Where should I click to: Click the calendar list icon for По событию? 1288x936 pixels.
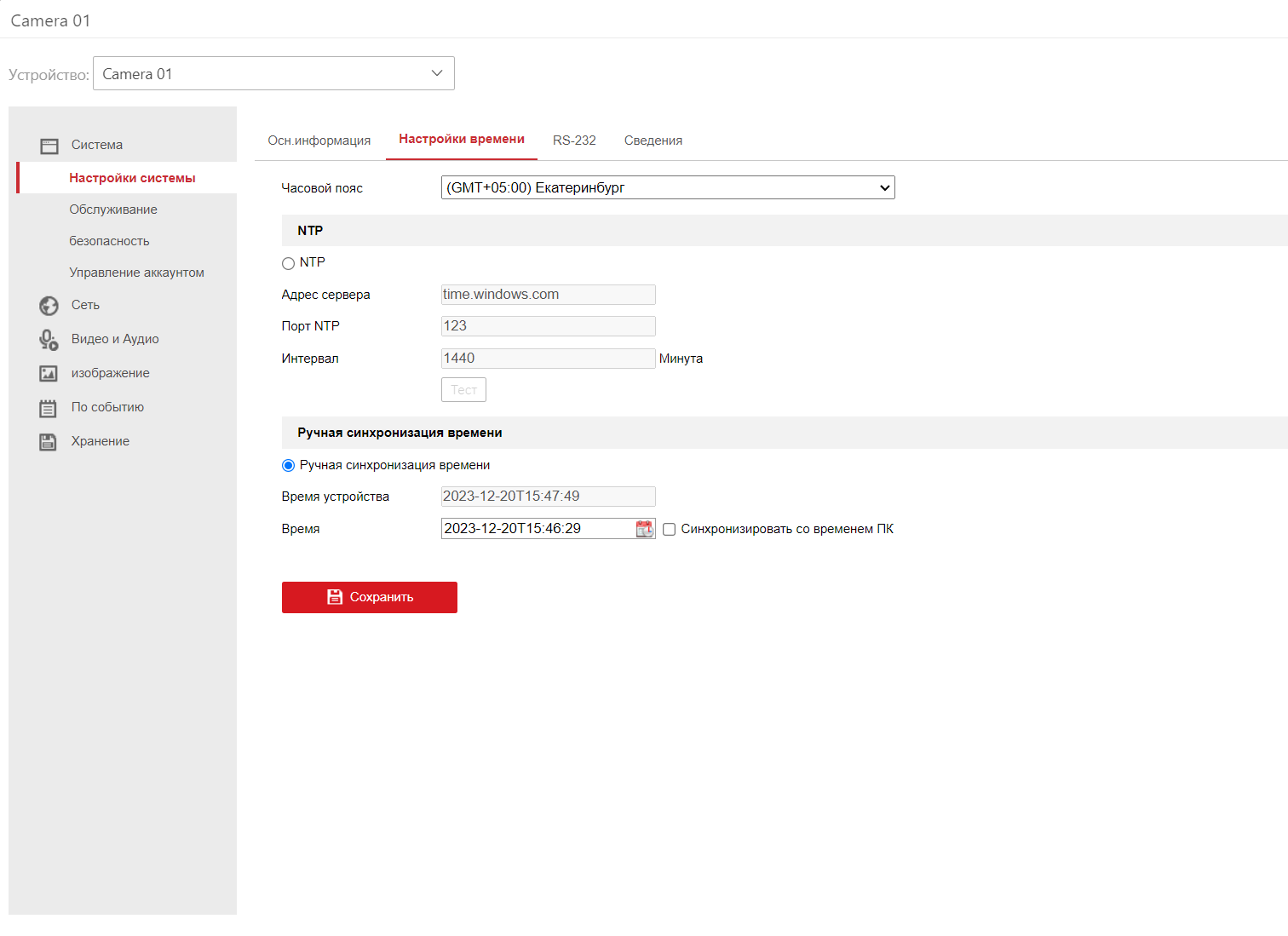[x=49, y=408]
